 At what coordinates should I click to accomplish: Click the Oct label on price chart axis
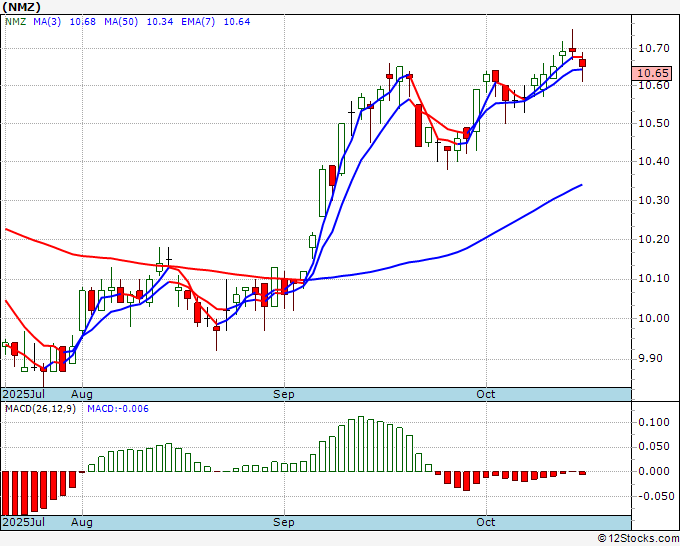(486, 394)
